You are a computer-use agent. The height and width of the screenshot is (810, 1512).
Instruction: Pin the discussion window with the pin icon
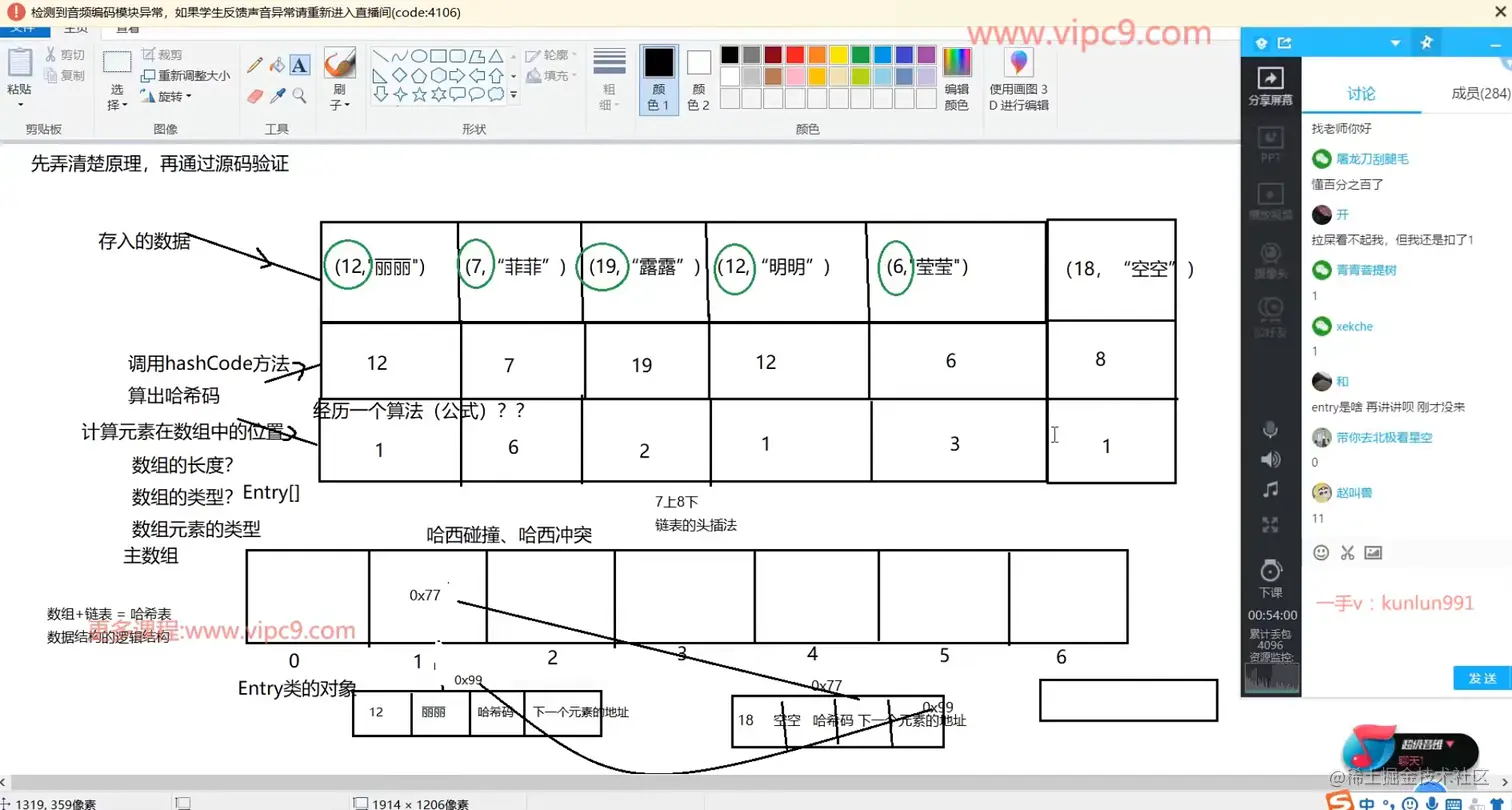(x=1426, y=42)
